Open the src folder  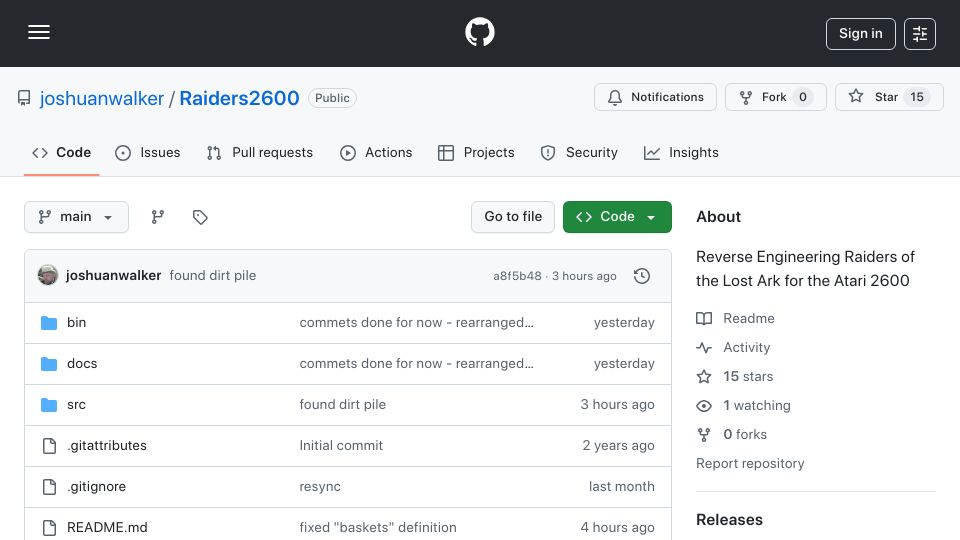[x=77, y=405]
